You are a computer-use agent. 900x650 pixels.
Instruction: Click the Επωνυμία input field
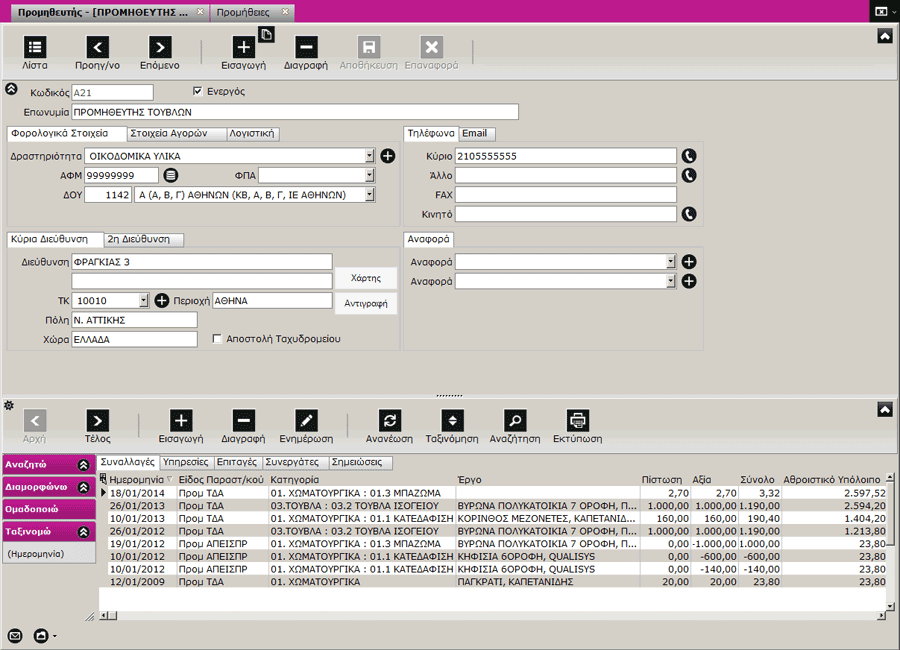(295, 112)
